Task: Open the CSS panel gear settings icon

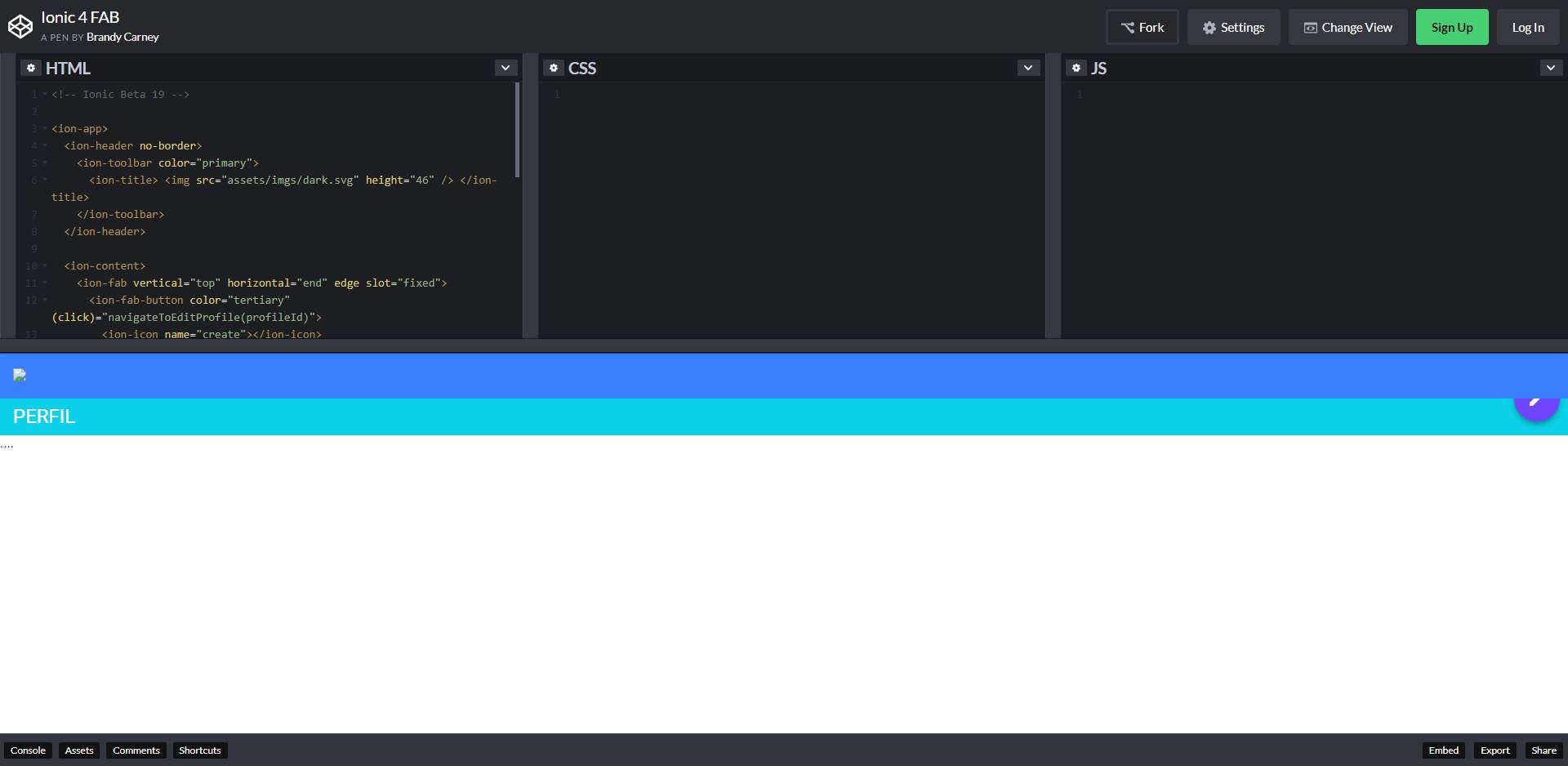Action: pos(555,68)
